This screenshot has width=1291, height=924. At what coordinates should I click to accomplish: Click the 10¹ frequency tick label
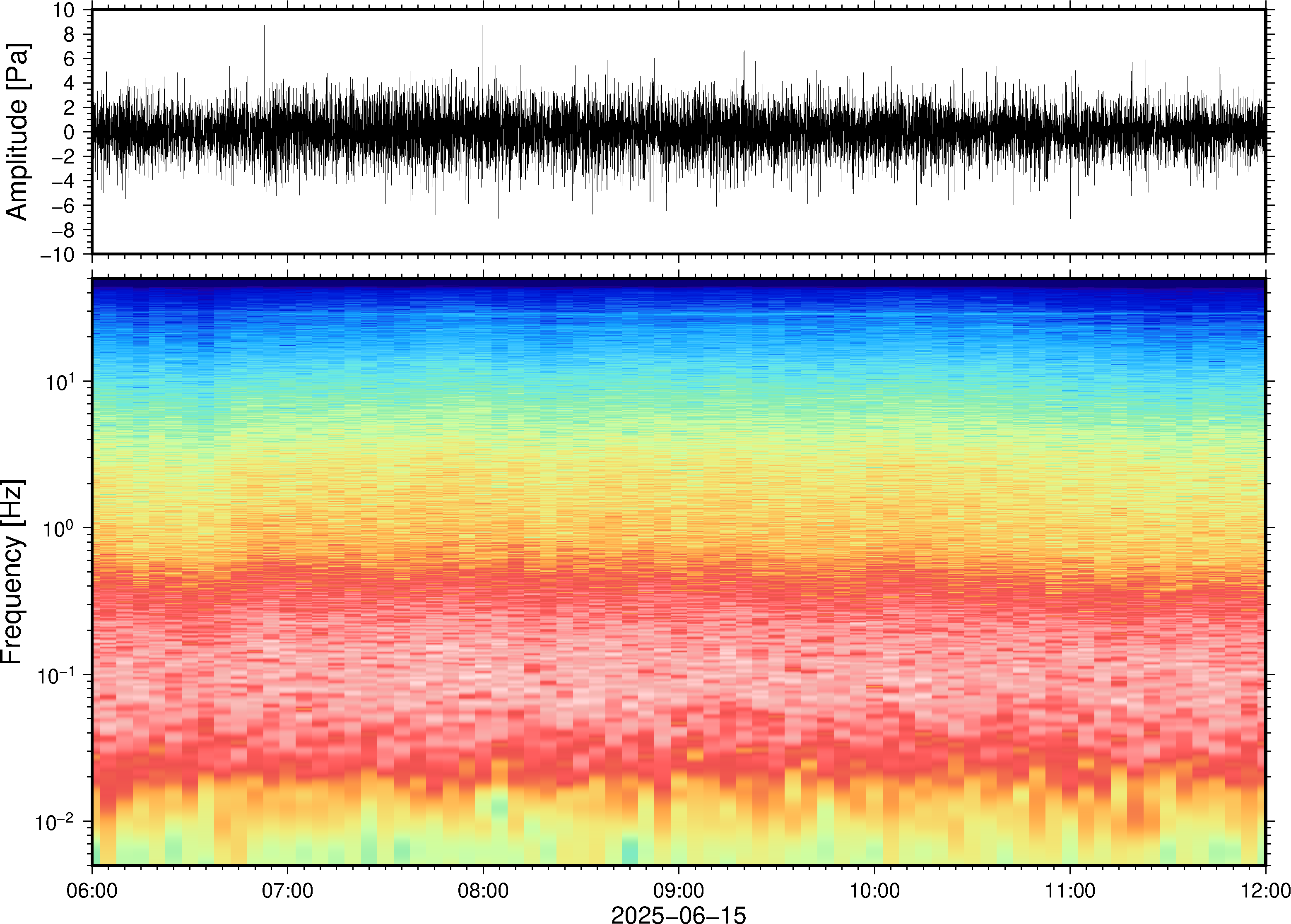point(60,382)
